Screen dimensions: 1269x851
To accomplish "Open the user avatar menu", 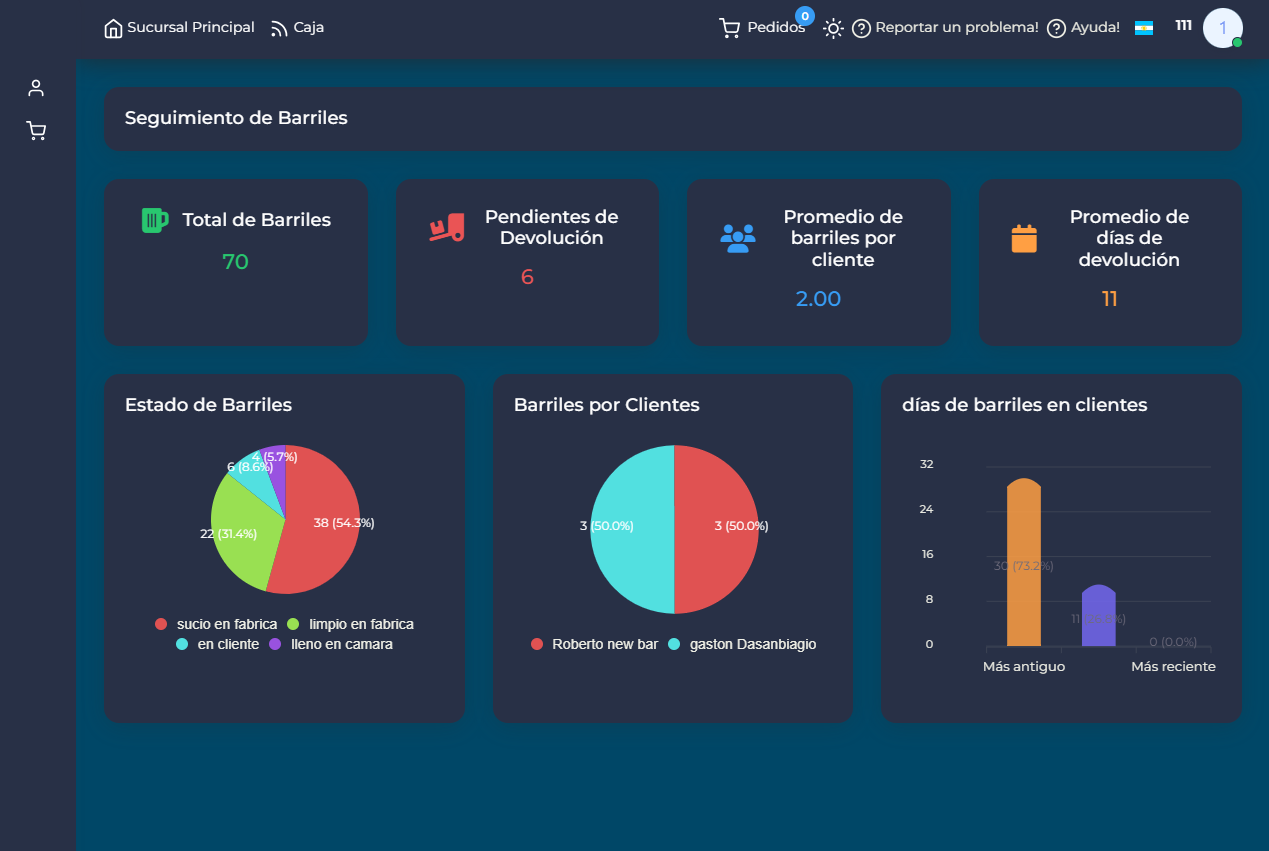I will click(1222, 27).
